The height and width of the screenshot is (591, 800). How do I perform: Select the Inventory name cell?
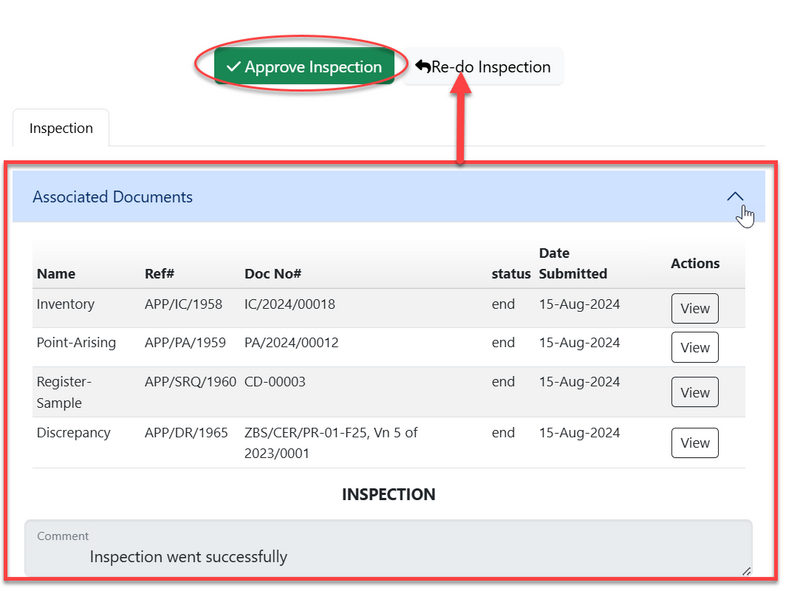click(x=66, y=304)
